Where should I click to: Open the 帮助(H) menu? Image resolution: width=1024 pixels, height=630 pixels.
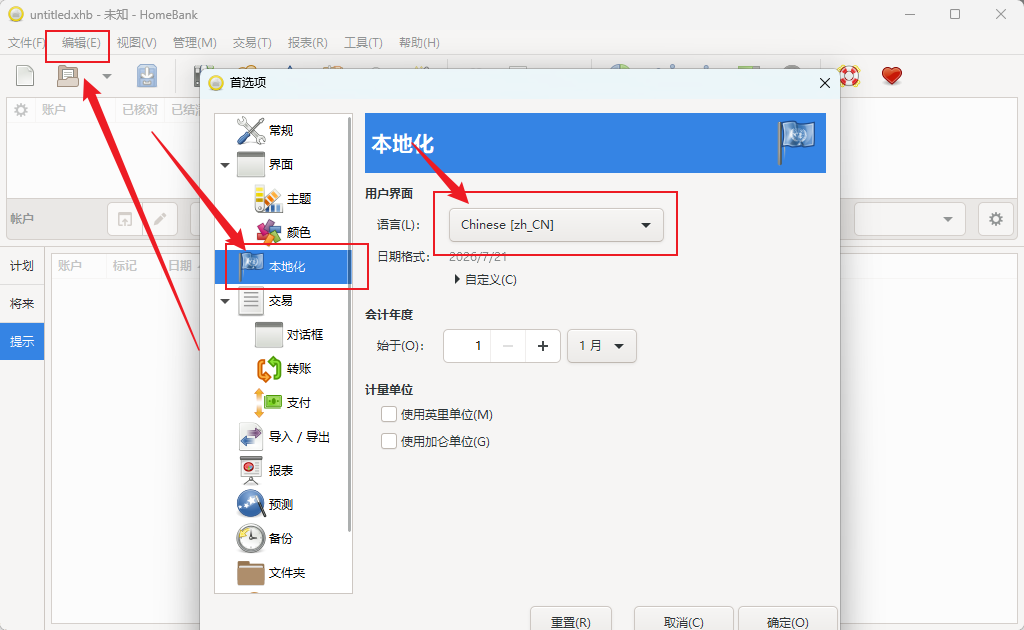(419, 42)
